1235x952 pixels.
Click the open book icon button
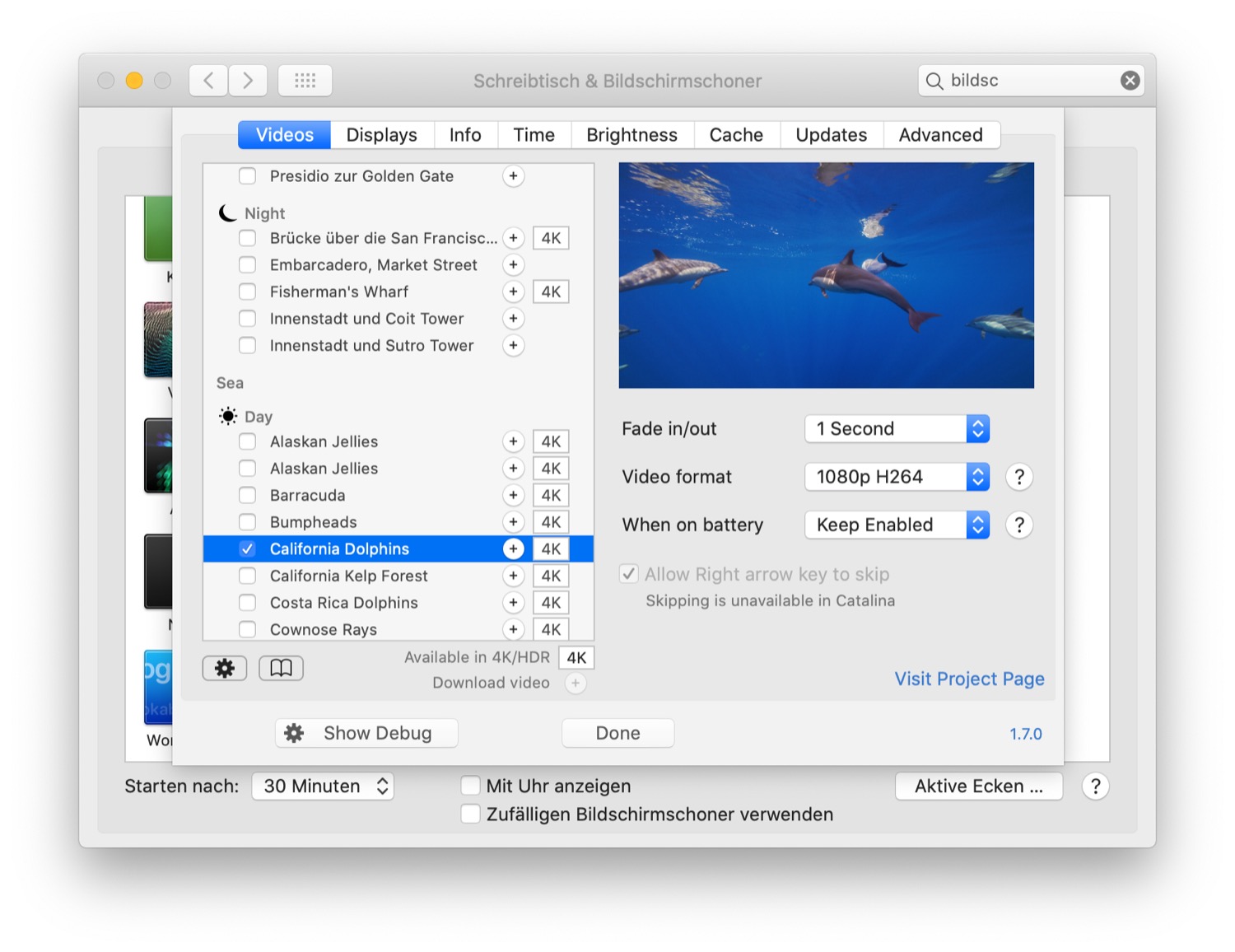(281, 668)
